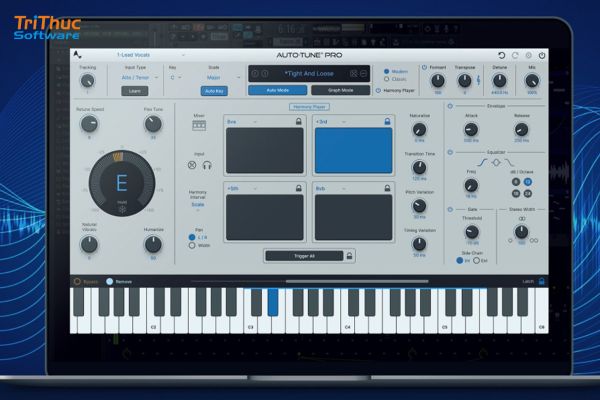Click the Harmony Player tab label
600x400 pixels.
point(309,107)
